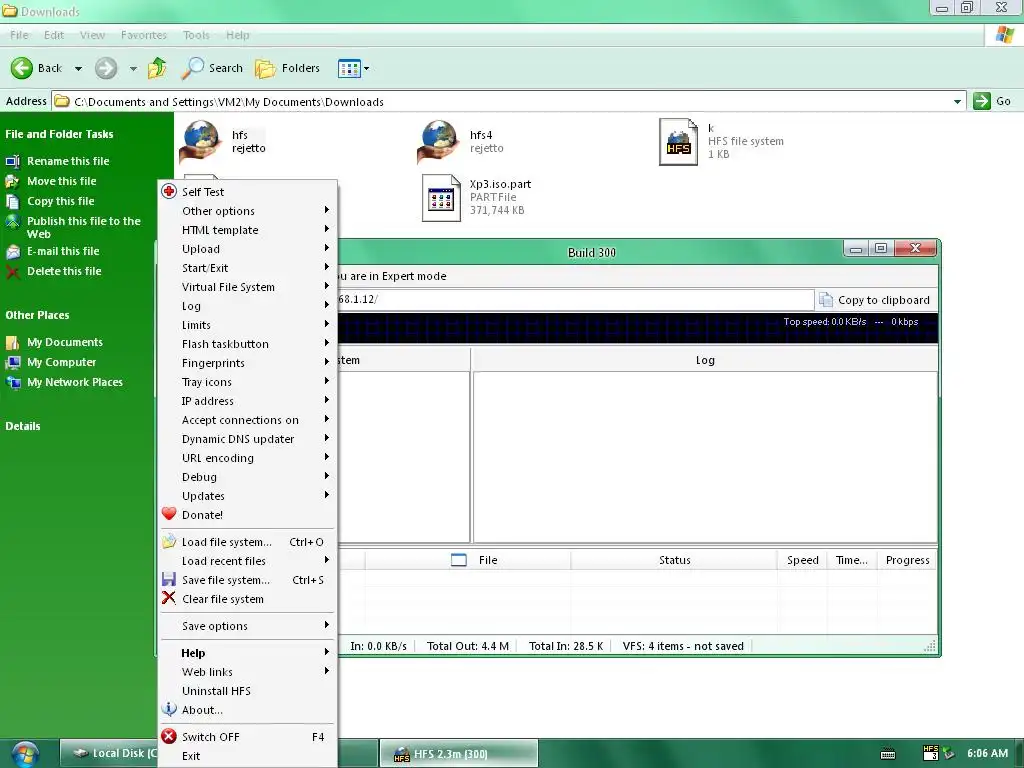1024x768 pixels.
Task: Click the Up folder icon in toolbar
Action: 157,68
